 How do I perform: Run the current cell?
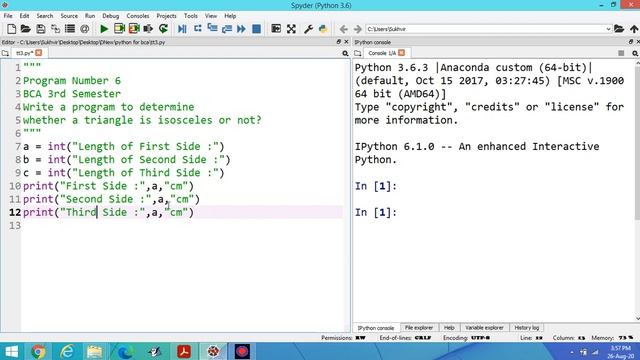119,29
